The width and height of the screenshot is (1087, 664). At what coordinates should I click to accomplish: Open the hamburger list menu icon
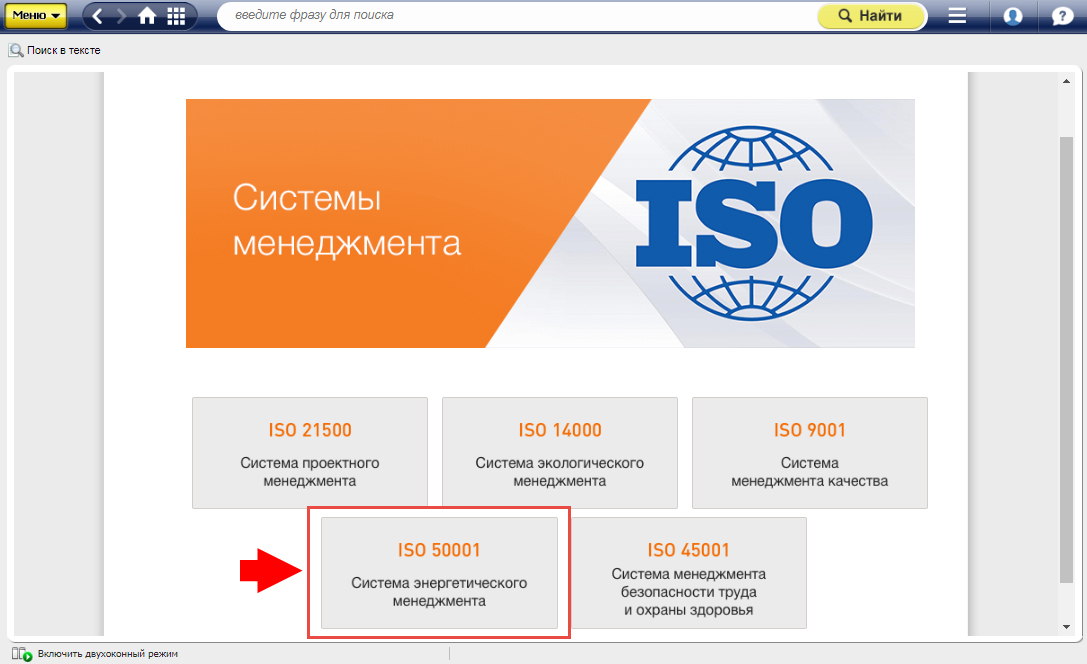pos(957,16)
